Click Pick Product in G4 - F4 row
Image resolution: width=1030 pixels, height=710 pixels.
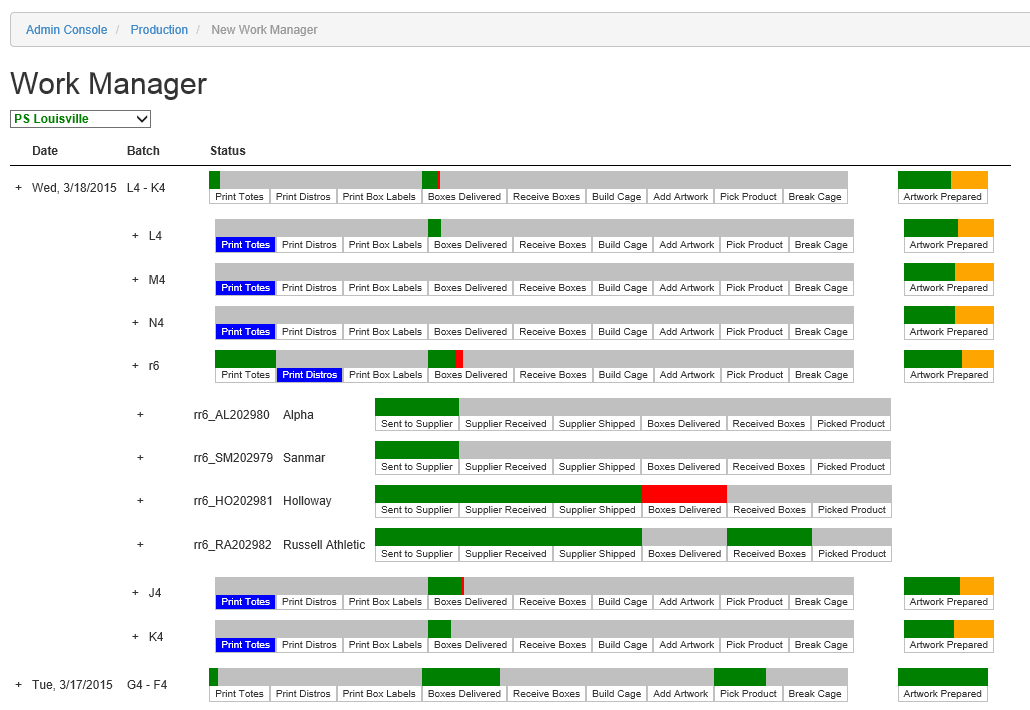tap(748, 694)
